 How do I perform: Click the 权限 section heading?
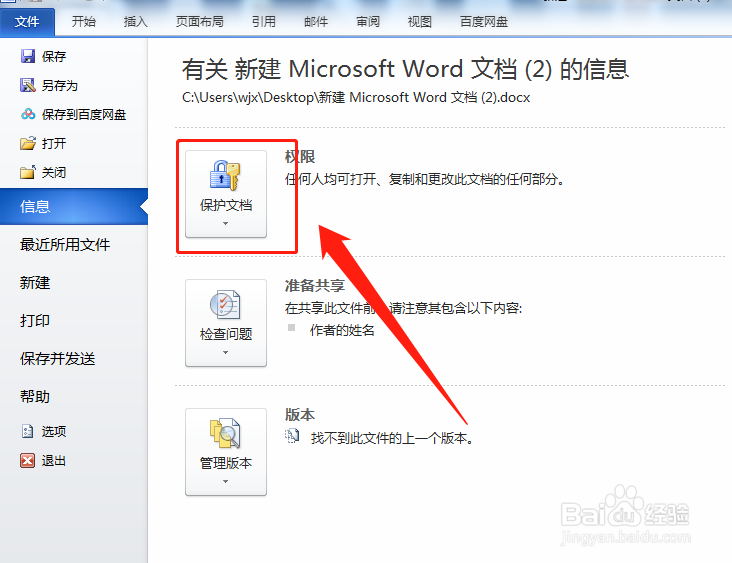[300, 156]
